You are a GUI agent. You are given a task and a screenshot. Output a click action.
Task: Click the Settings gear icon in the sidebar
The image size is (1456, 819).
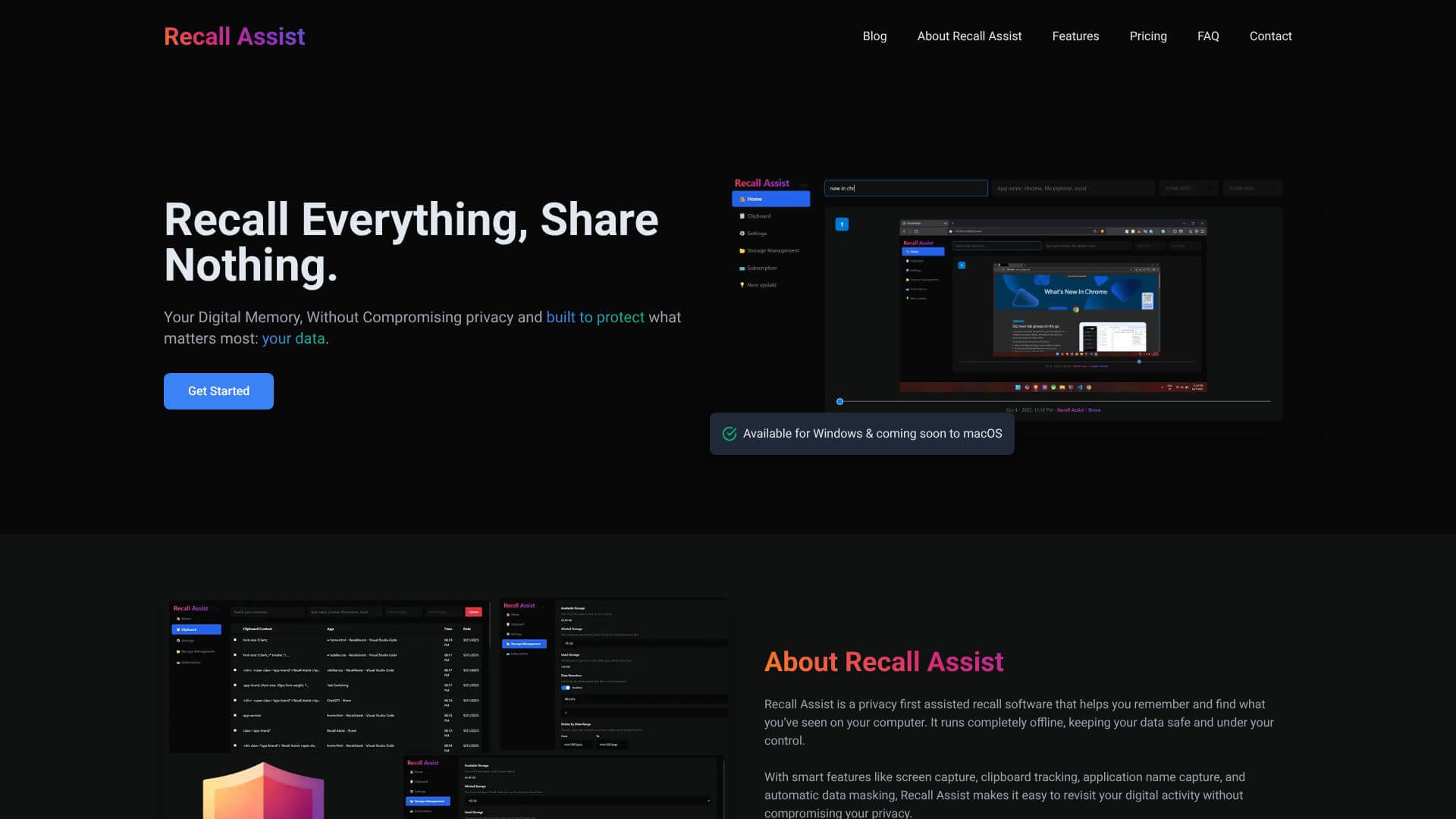[x=742, y=233]
